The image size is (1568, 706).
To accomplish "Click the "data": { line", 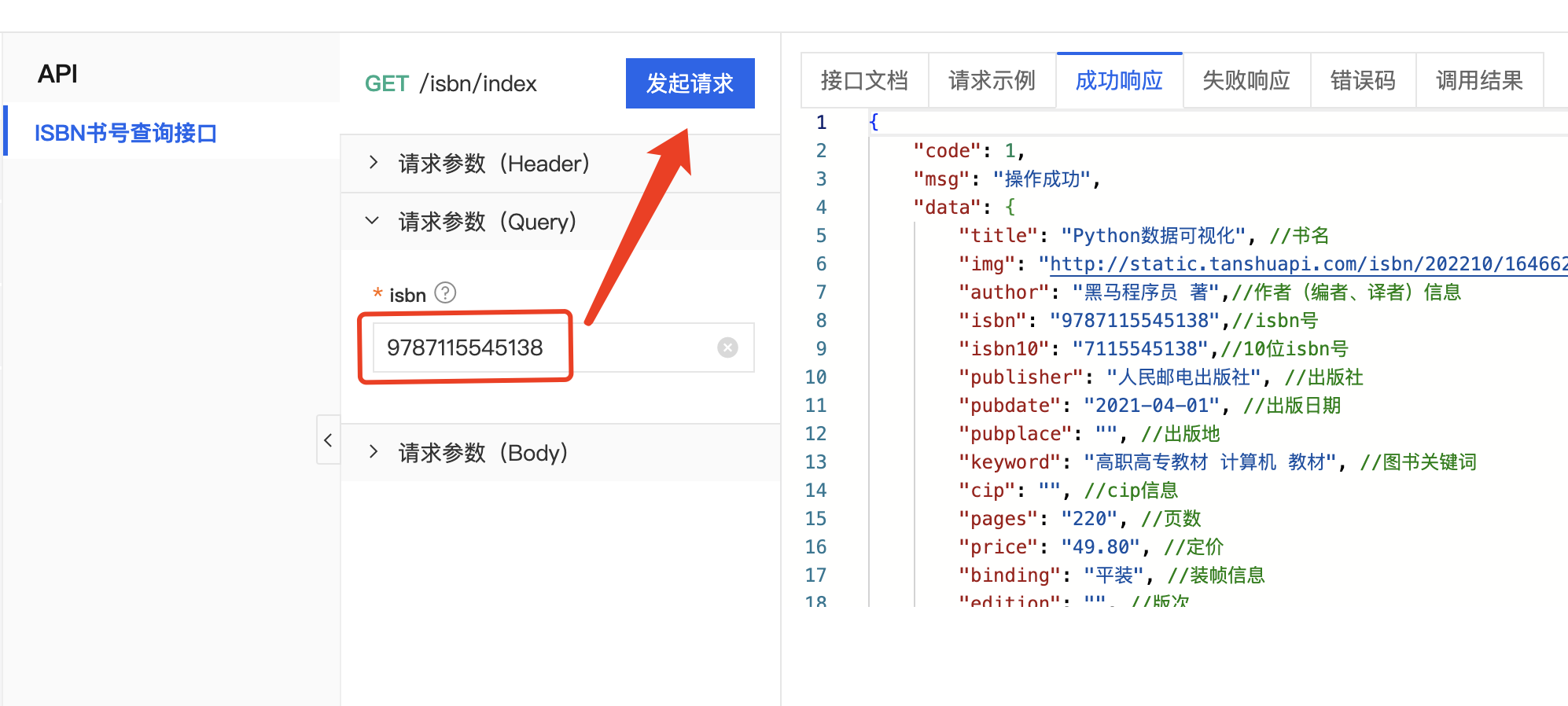I will [x=964, y=208].
